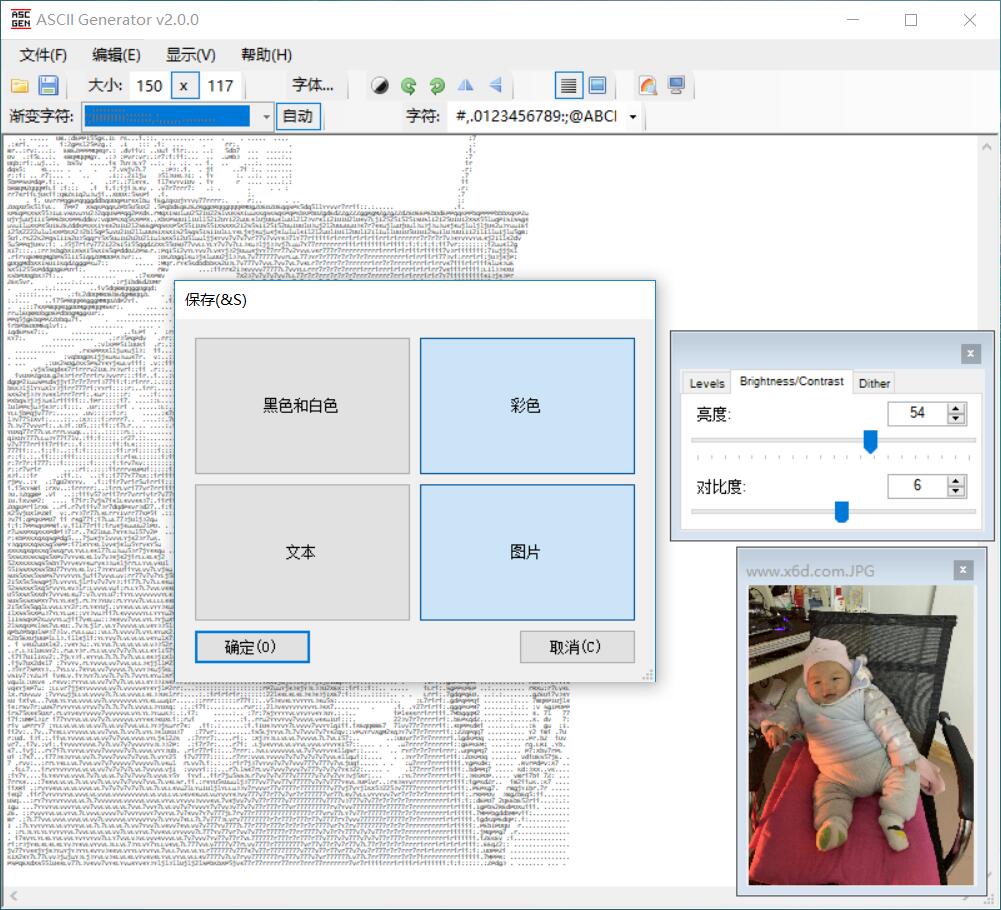The height and width of the screenshot is (910, 1001).
Task: Switch to the Levels tab
Action: [707, 383]
